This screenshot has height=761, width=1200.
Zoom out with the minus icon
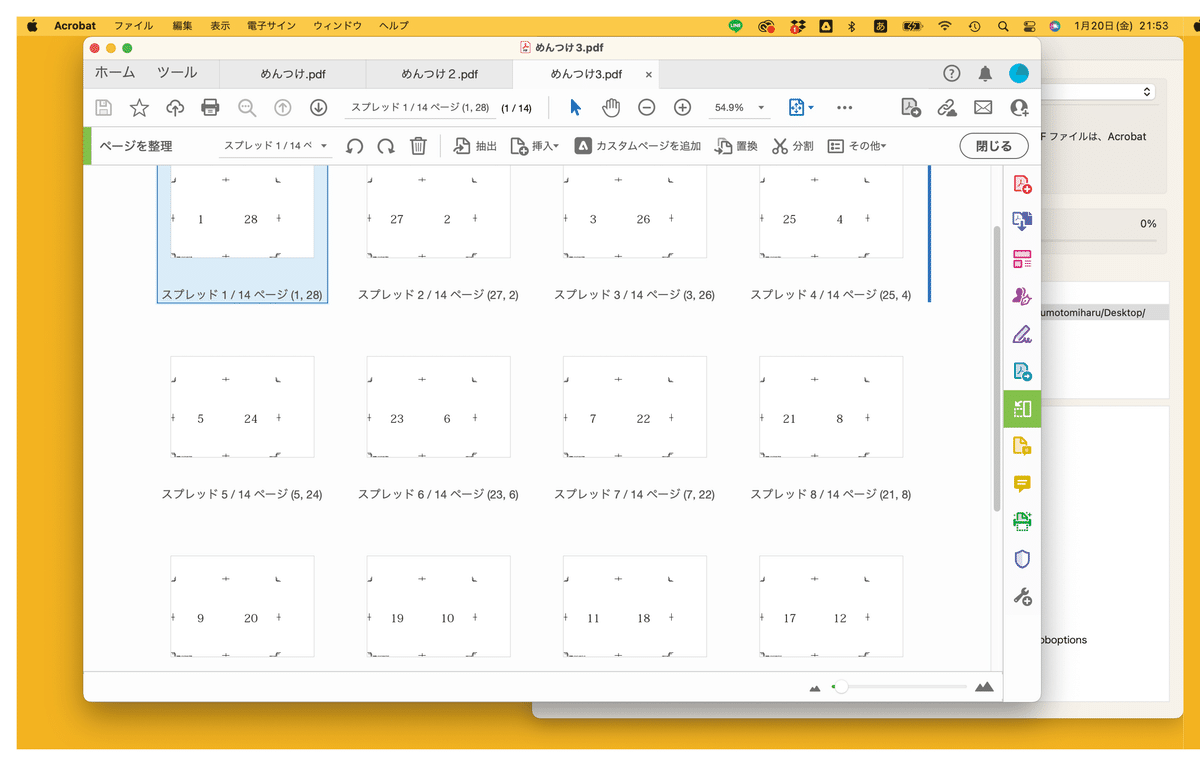point(647,107)
